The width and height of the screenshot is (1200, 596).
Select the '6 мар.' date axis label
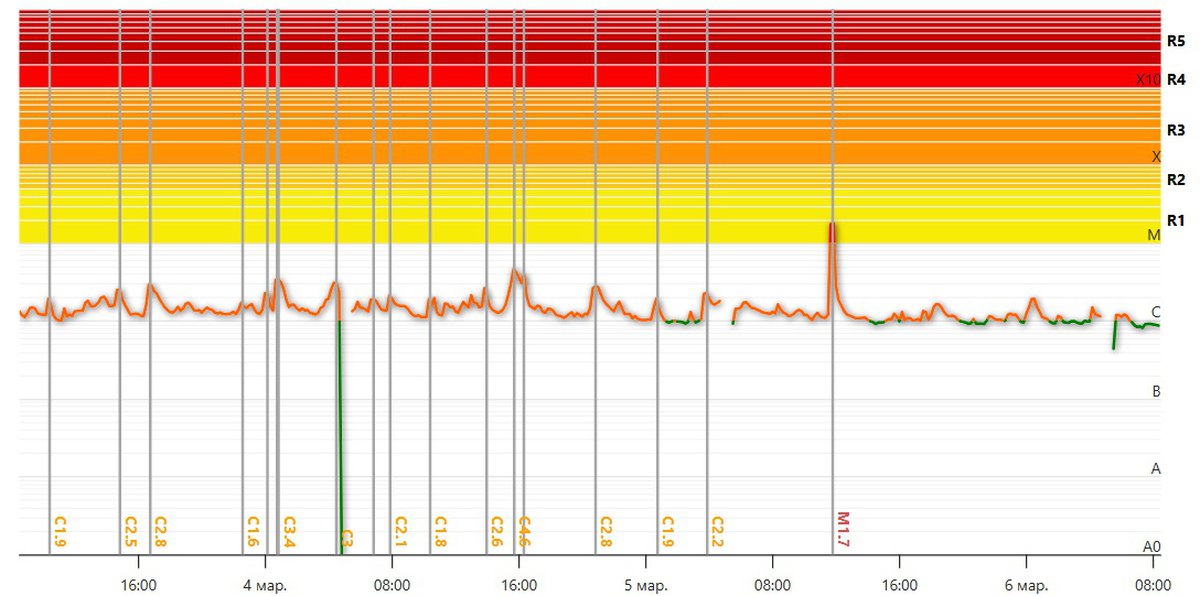pyautogui.click(x=1026, y=584)
